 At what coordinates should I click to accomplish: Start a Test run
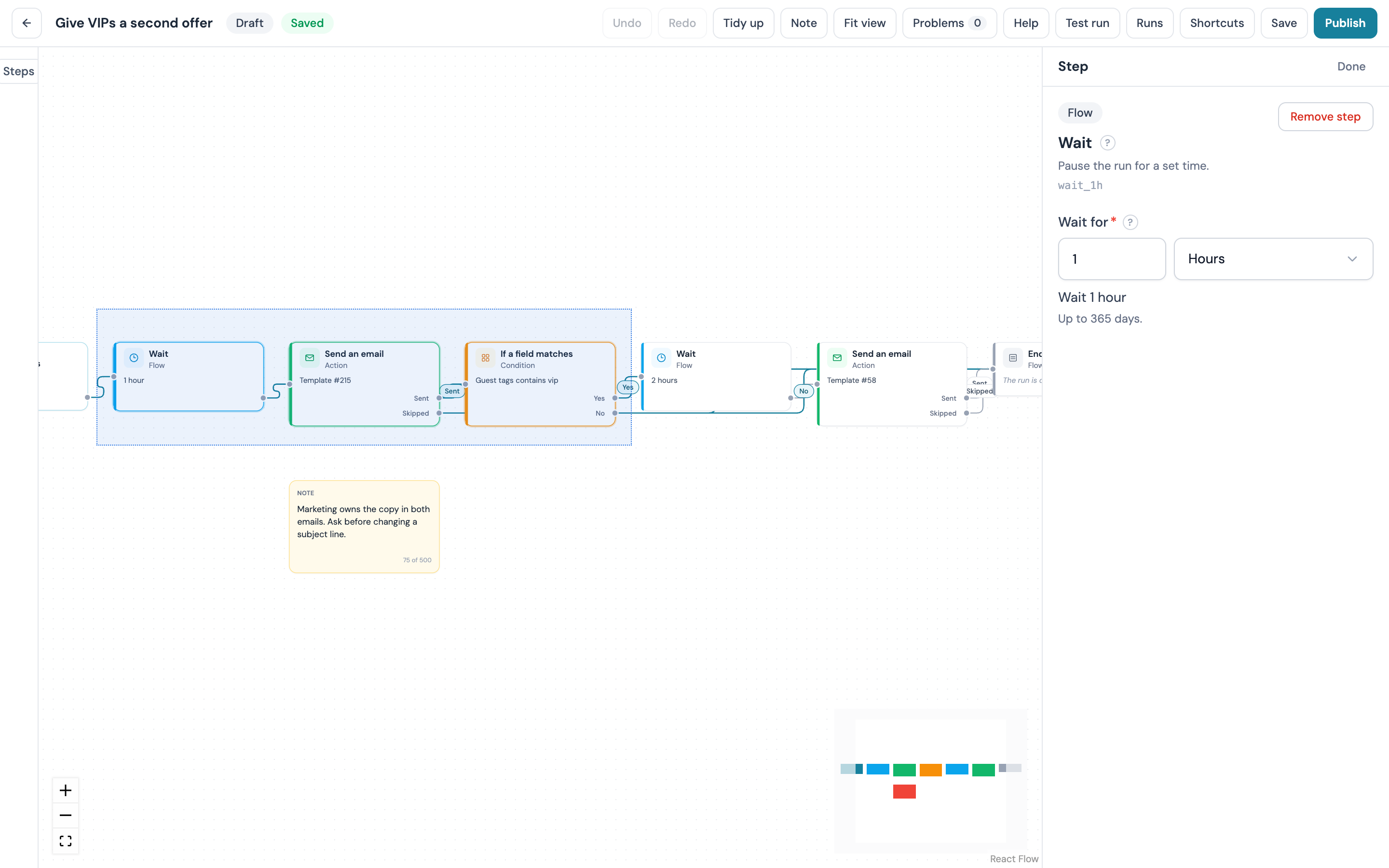[x=1087, y=23]
